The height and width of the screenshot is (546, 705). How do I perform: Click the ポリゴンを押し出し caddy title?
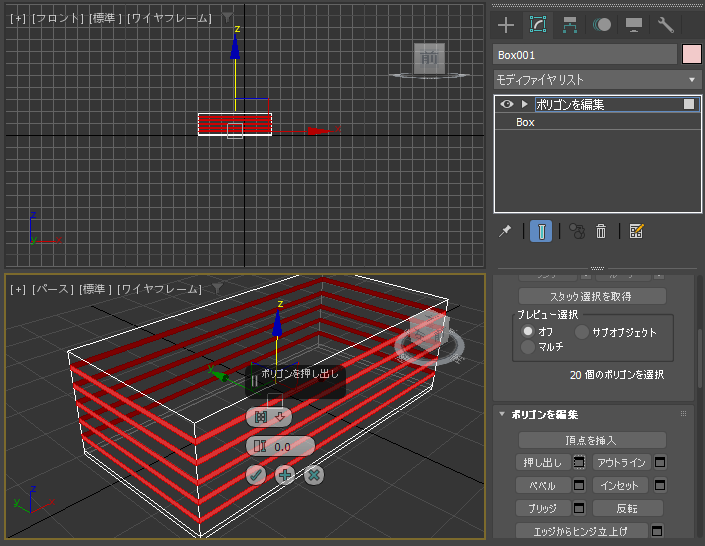[x=299, y=373]
